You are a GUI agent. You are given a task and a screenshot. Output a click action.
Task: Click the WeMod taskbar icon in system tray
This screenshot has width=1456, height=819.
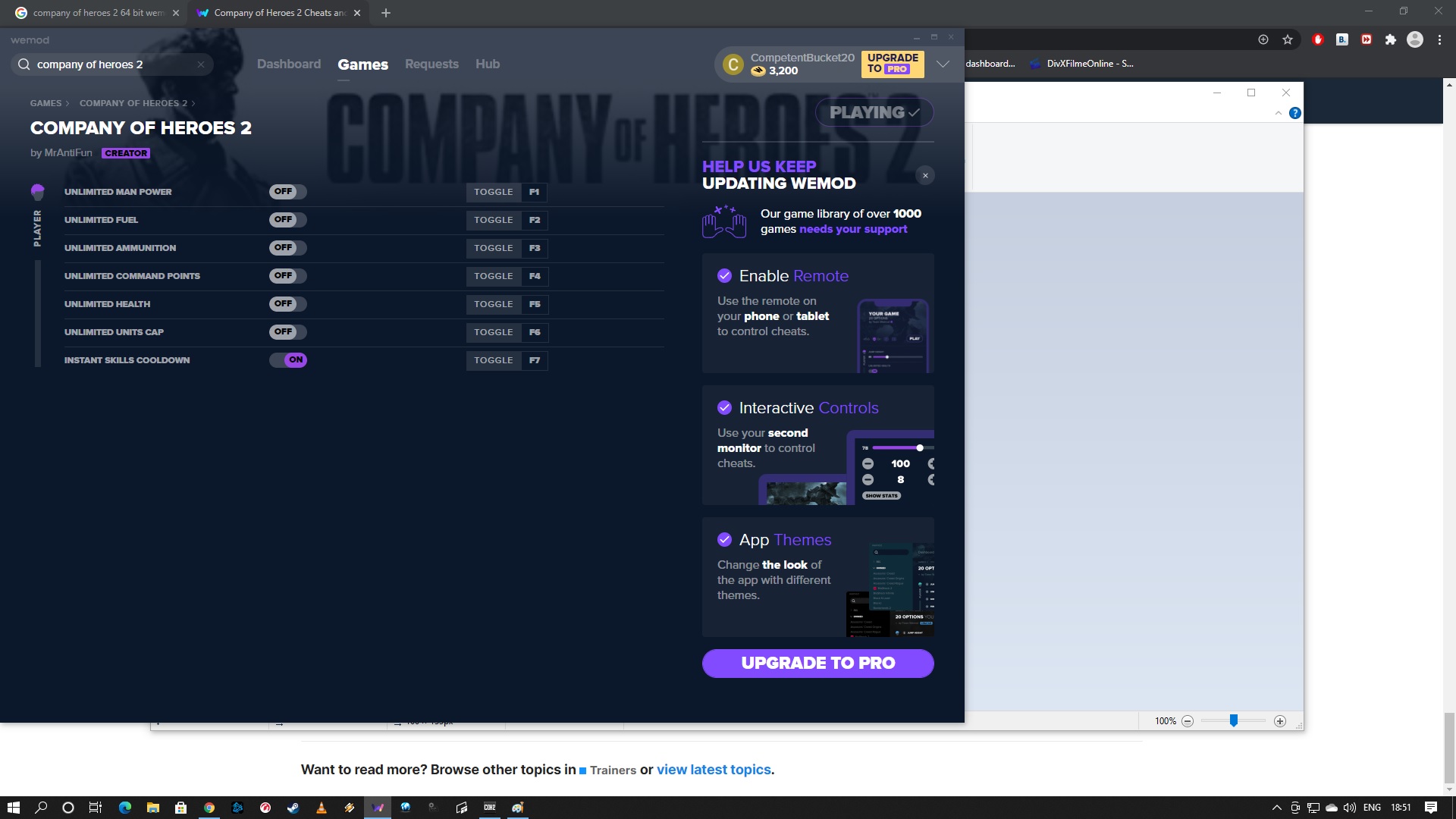(377, 807)
